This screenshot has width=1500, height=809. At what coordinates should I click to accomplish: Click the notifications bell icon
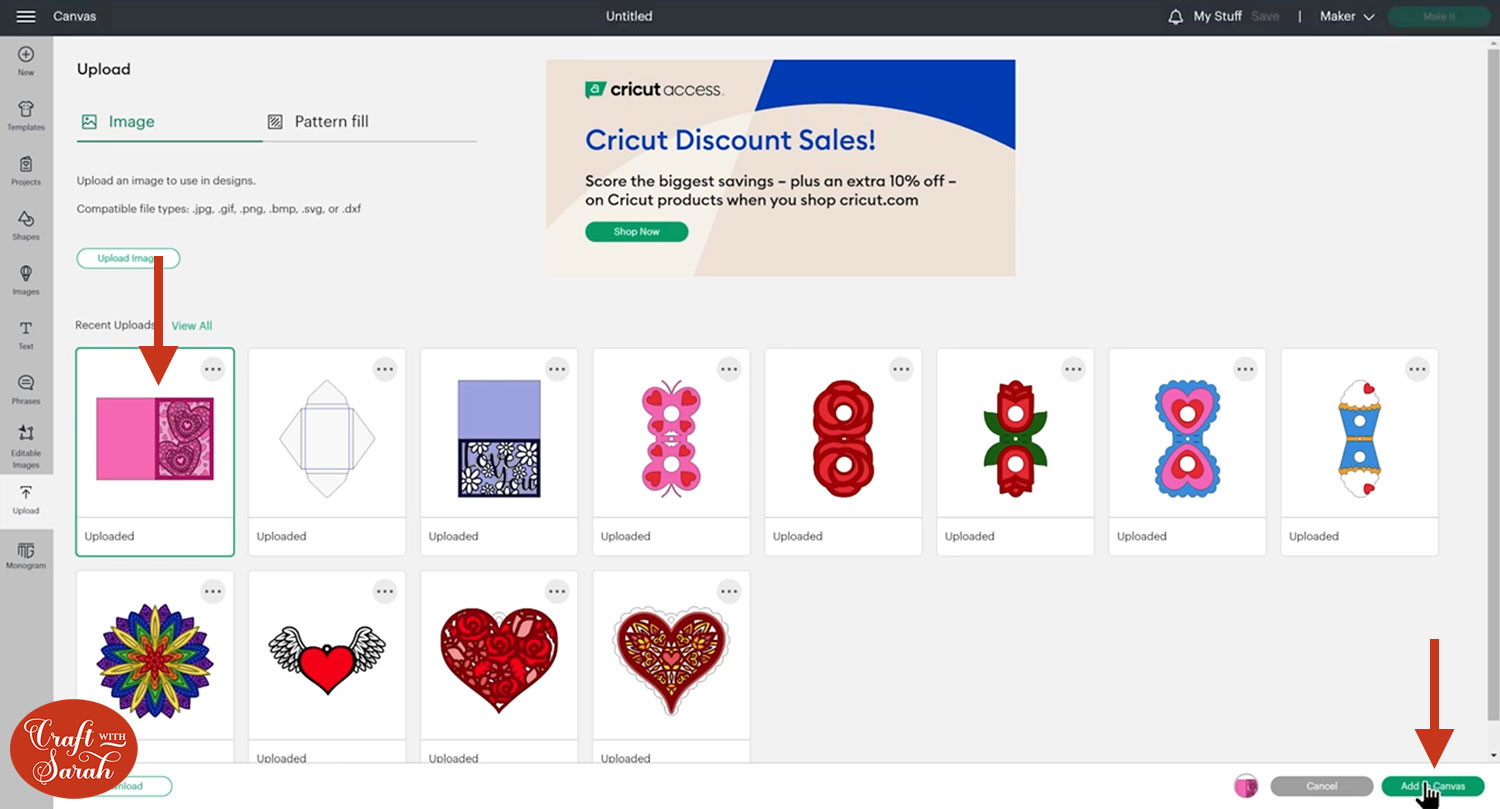(x=1176, y=17)
